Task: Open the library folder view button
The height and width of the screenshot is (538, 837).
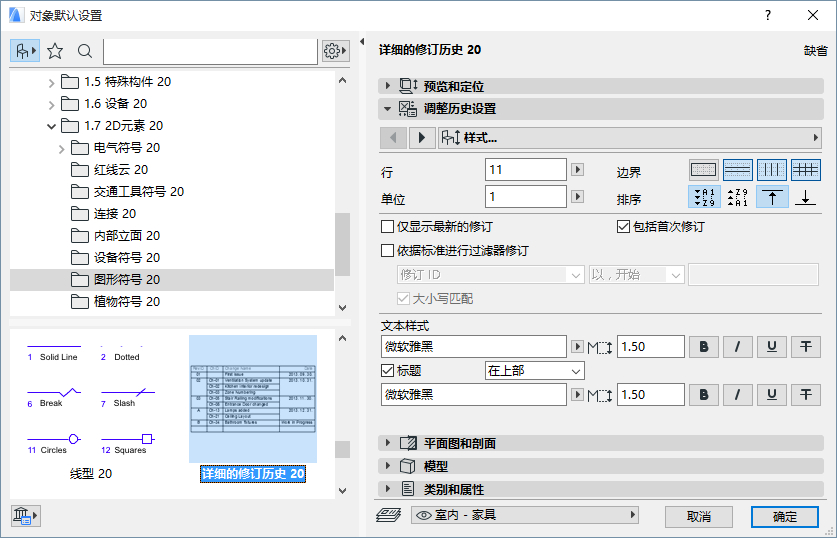Action: [25, 51]
